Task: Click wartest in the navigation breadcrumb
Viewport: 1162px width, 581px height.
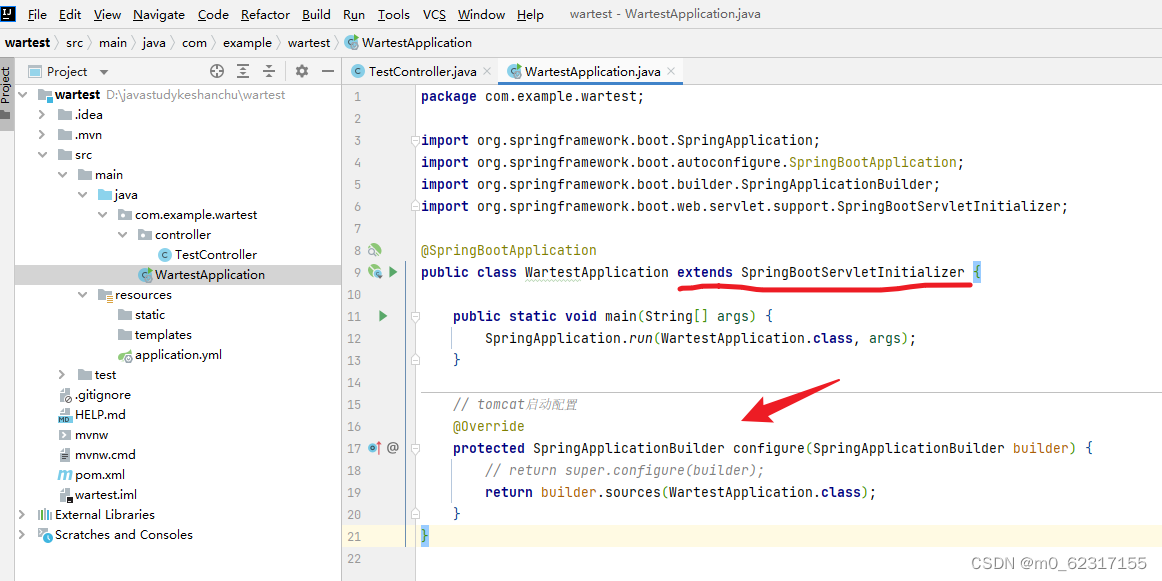Action: (28, 42)
